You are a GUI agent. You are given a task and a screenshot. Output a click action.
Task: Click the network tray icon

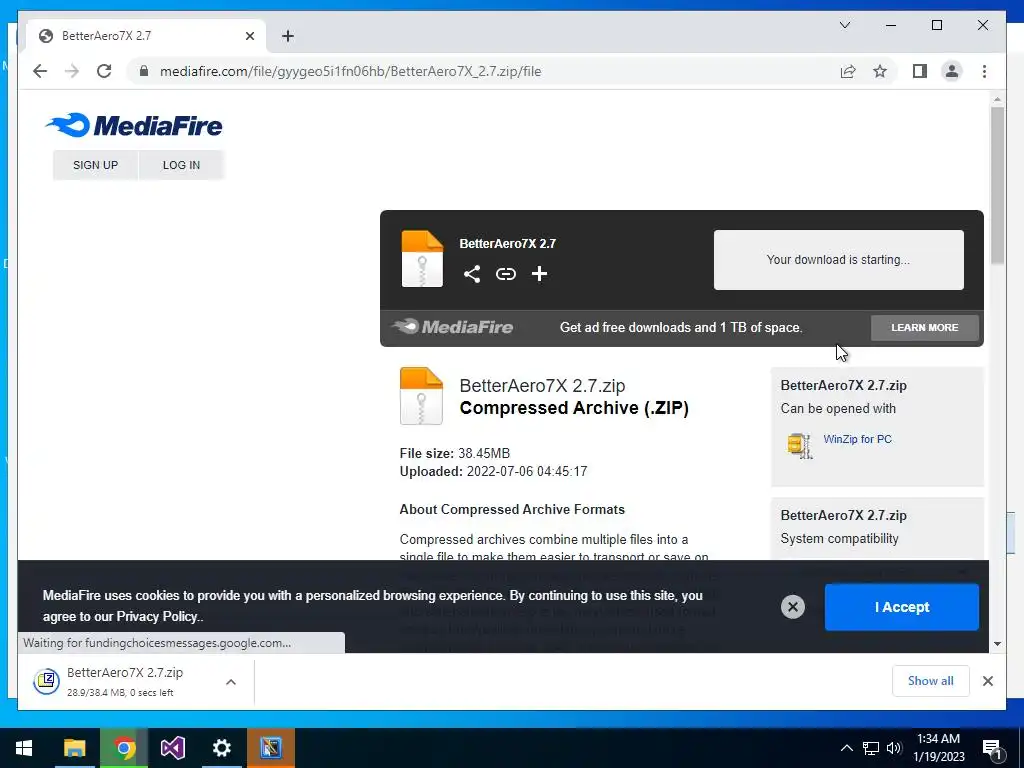point(870,748)
